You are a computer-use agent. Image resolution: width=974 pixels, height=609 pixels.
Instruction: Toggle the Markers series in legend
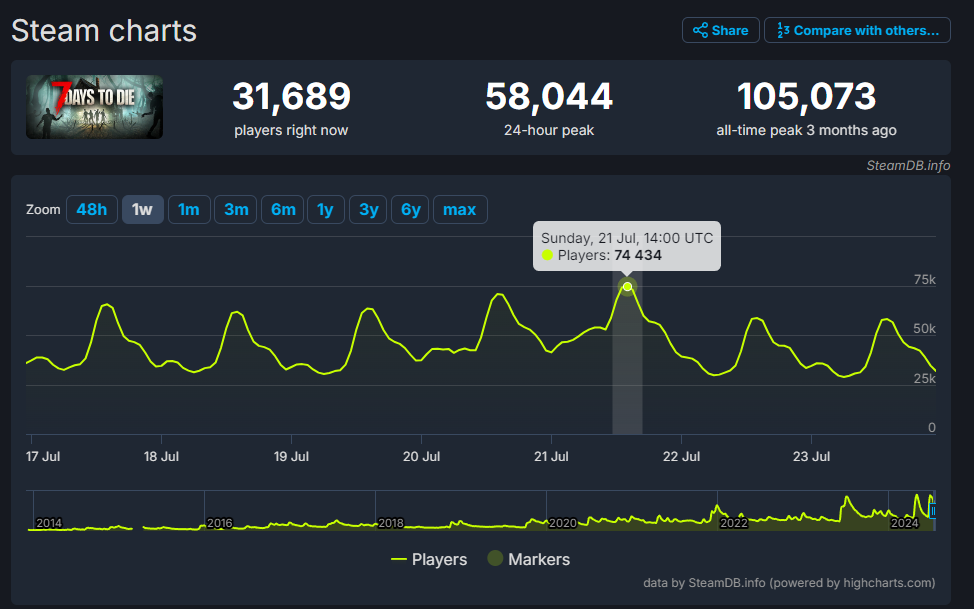click(529, 559)
